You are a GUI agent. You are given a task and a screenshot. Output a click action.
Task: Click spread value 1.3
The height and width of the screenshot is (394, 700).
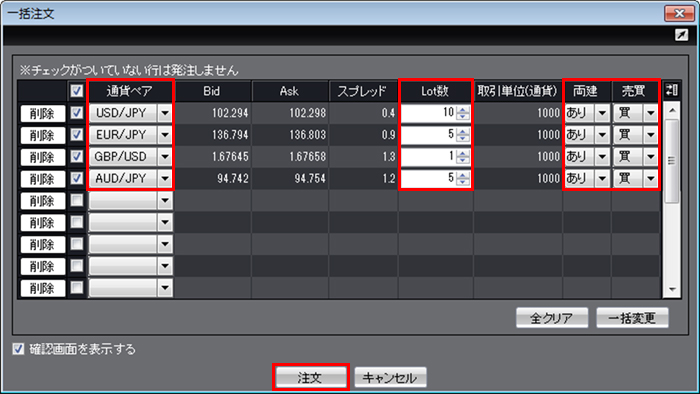(x=388, y=157)
